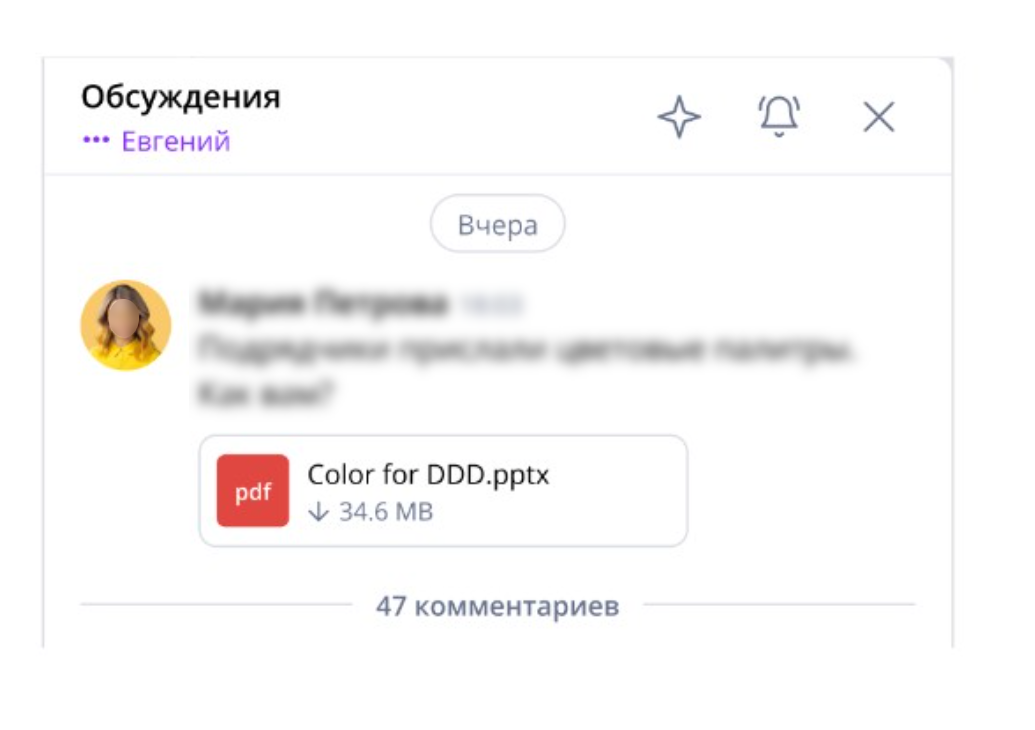Click the second line of the blurred message
This screenshot has height=730, width=1035.
point(265,394)
